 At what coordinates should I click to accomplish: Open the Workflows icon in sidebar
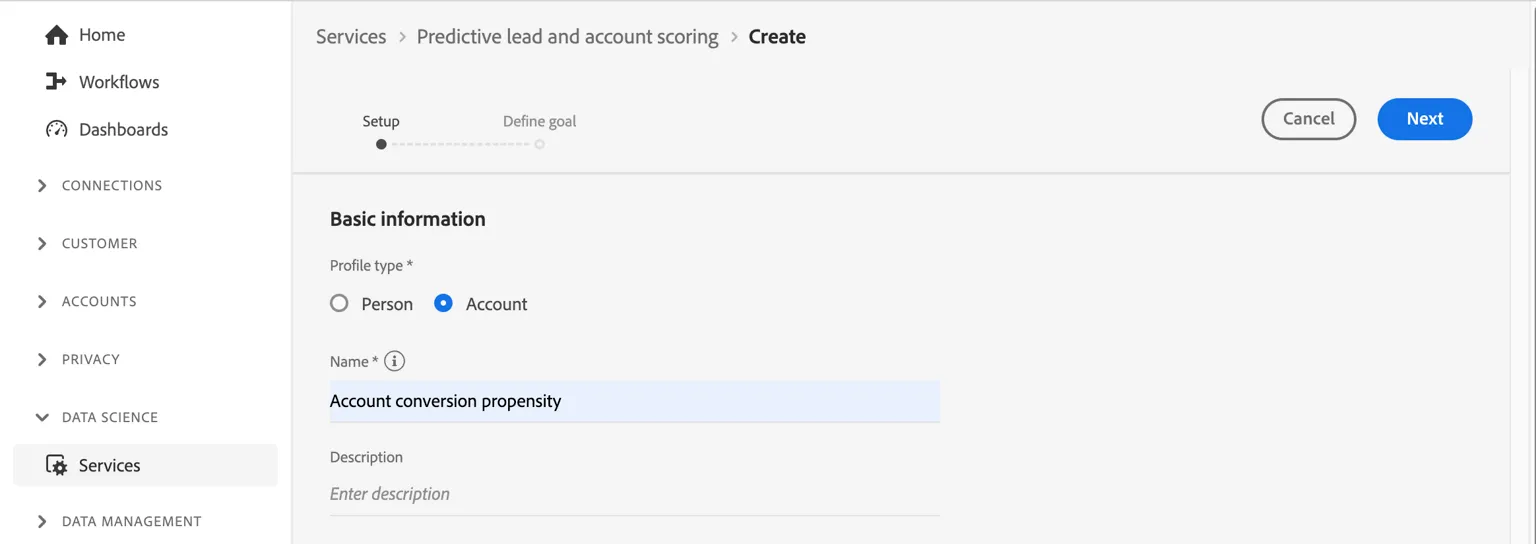point(57,82)
